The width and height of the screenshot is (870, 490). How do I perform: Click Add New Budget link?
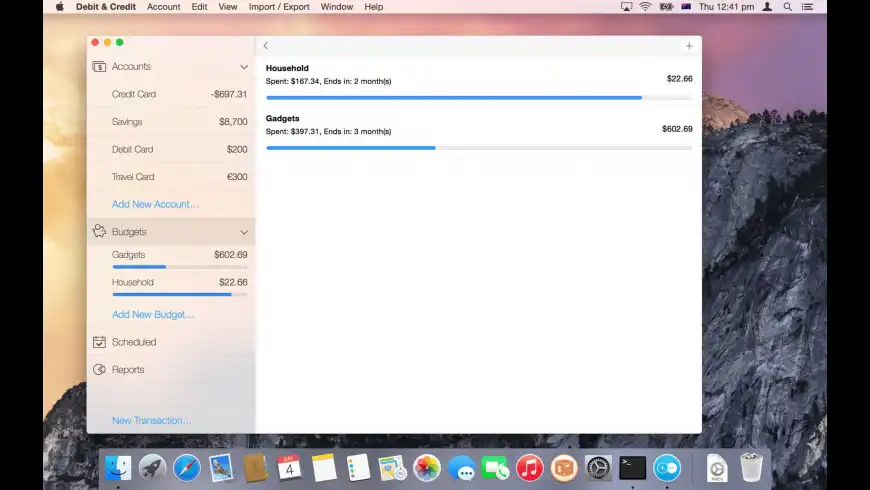pos(153,315)
